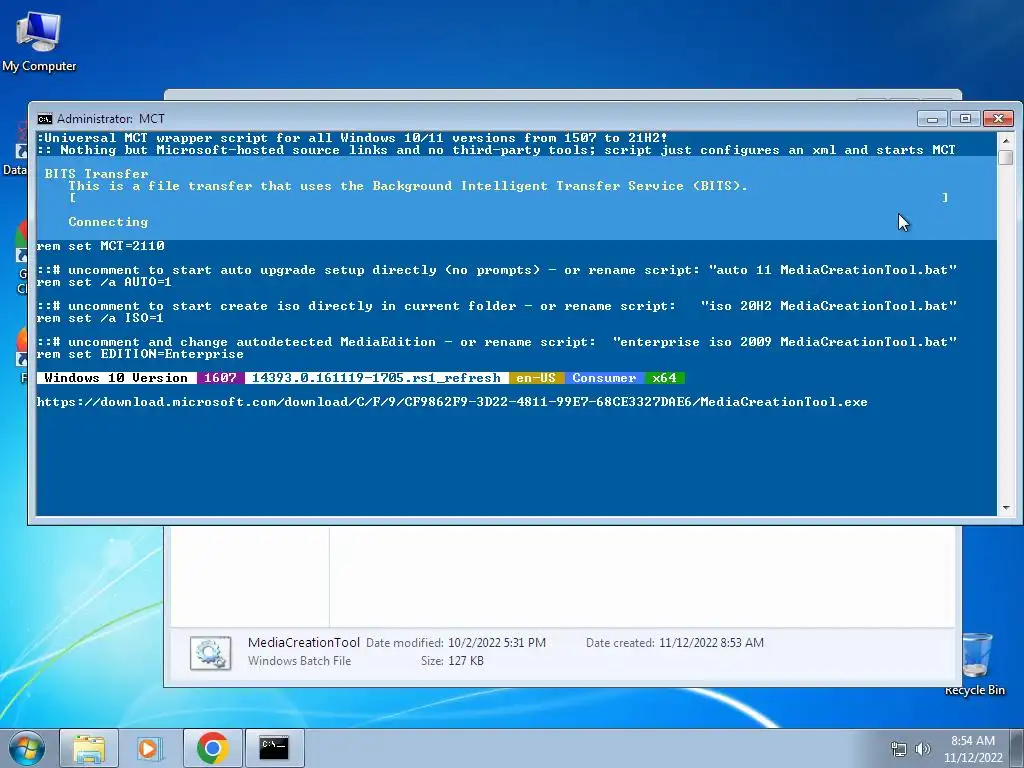Click the 'rem set /a AUTO=1' line
This screenshot has height=768, width=1024.
pos(104,282)
